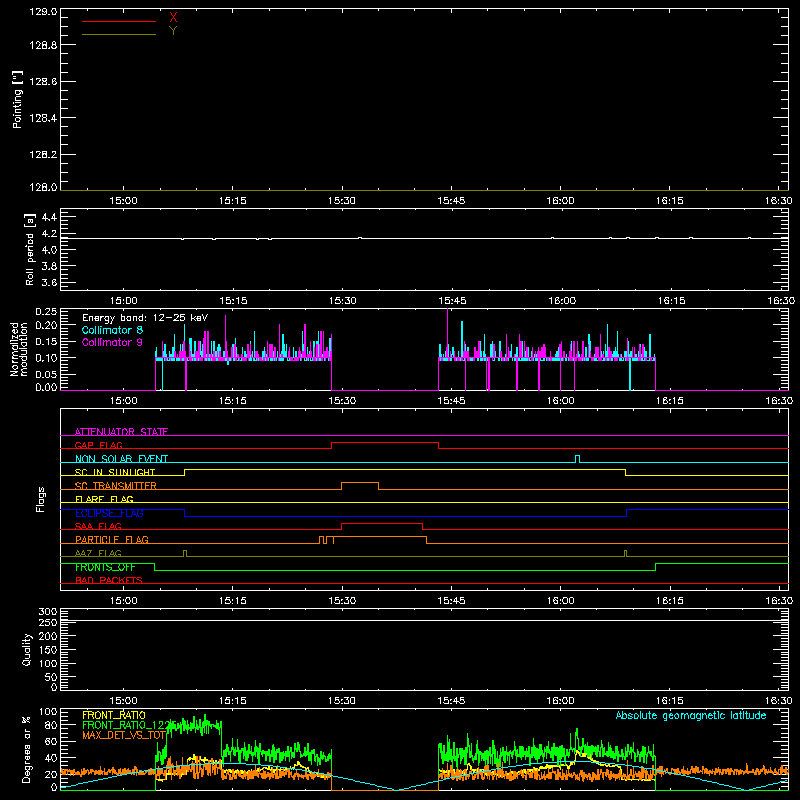Viewport: 800px width, 800px height.
Task: Click the Degrees or % axis title
Action: [x=26, y=749]
